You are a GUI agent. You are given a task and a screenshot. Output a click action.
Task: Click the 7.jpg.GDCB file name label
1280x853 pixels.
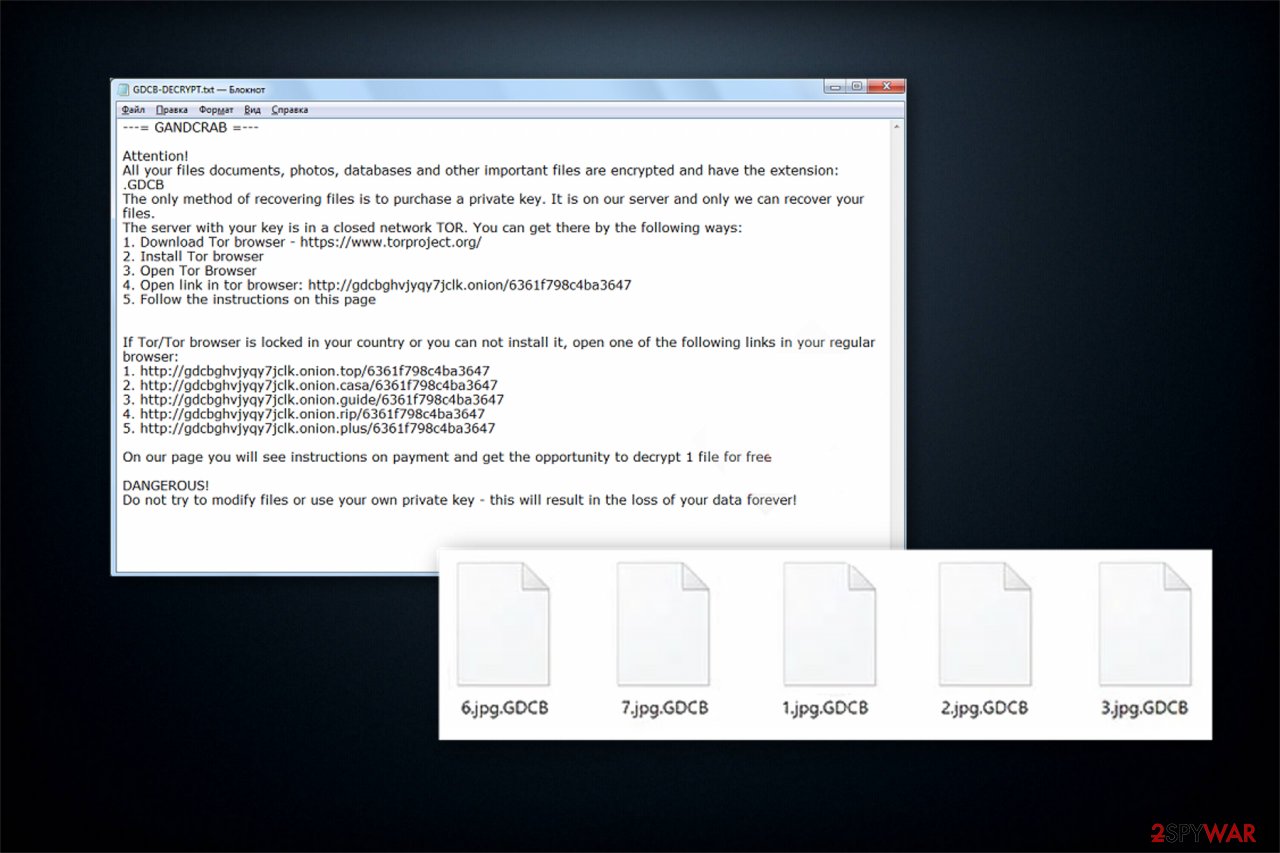click(665, 708)
